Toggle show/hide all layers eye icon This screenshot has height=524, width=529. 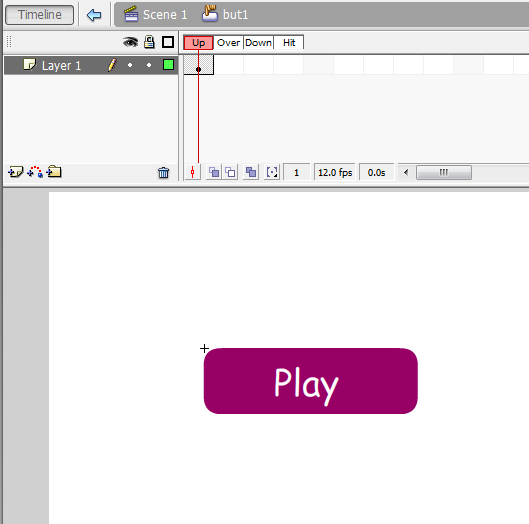[130, 42]
